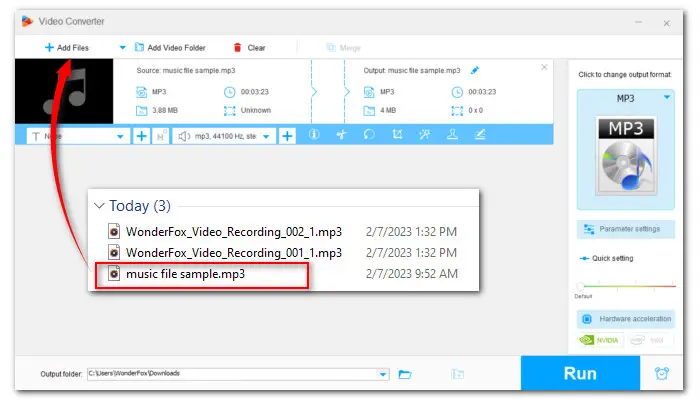Image resolution: width=700 pixels, height=407 pixels.
Task: Click the source duration clock icon 00:03:23
Action: [229, 92]
